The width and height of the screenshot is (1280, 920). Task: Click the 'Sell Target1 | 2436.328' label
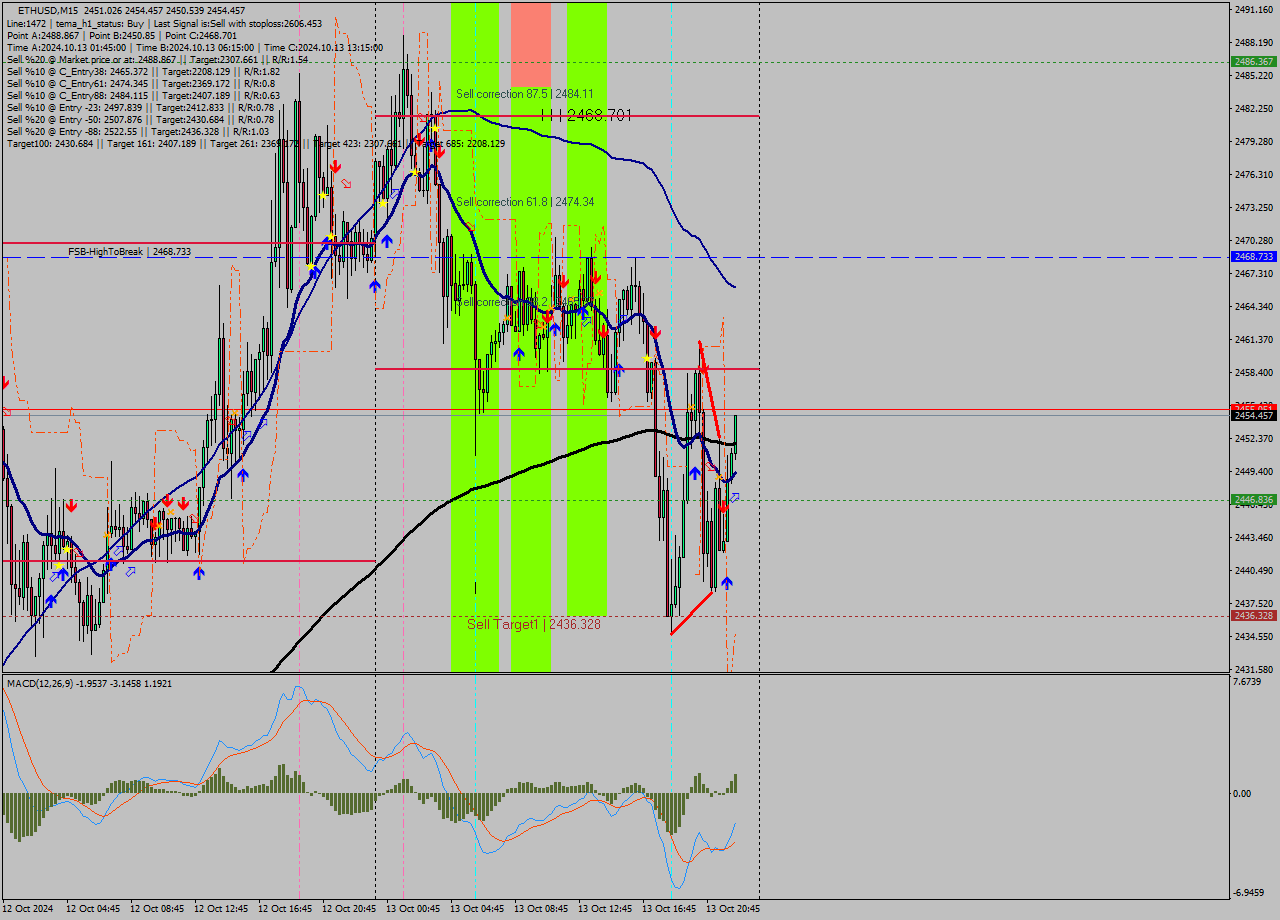pos(534,624)
